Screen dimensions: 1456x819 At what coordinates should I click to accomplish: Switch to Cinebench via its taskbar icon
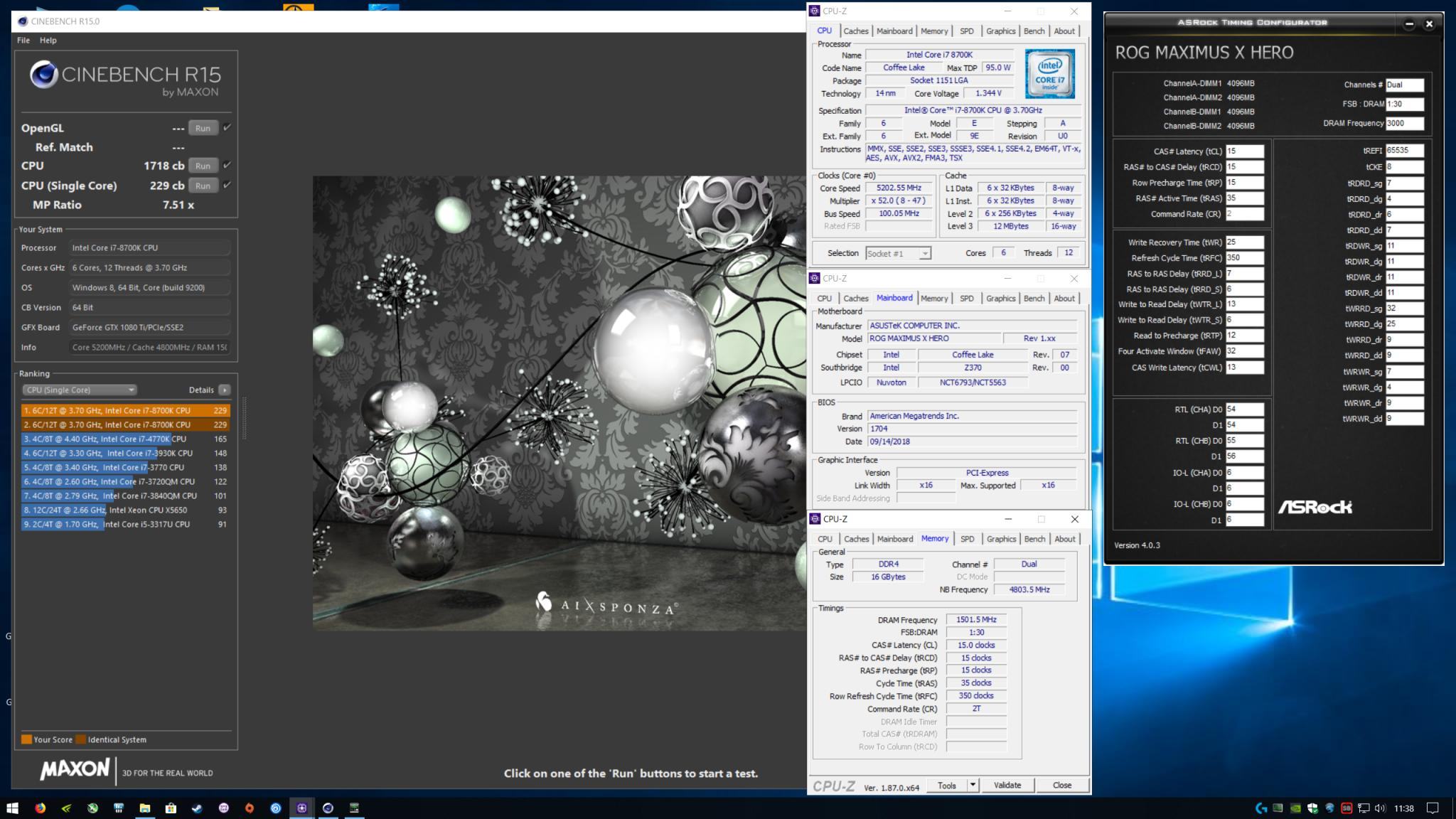click(x=328, y=808)
